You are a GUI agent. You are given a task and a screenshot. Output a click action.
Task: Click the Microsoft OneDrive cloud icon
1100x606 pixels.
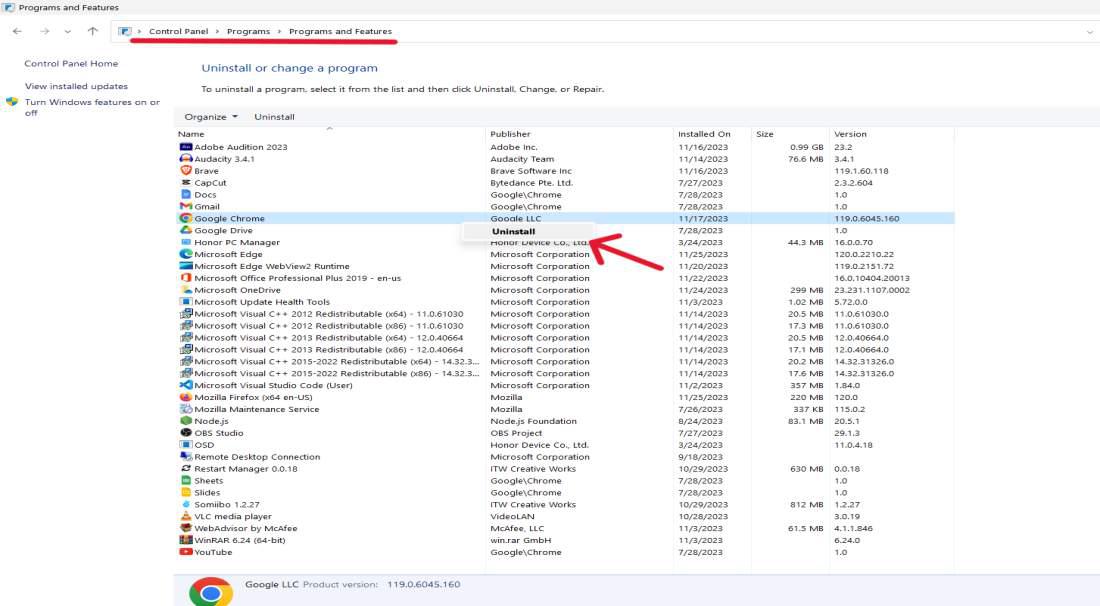click(186, 290)
